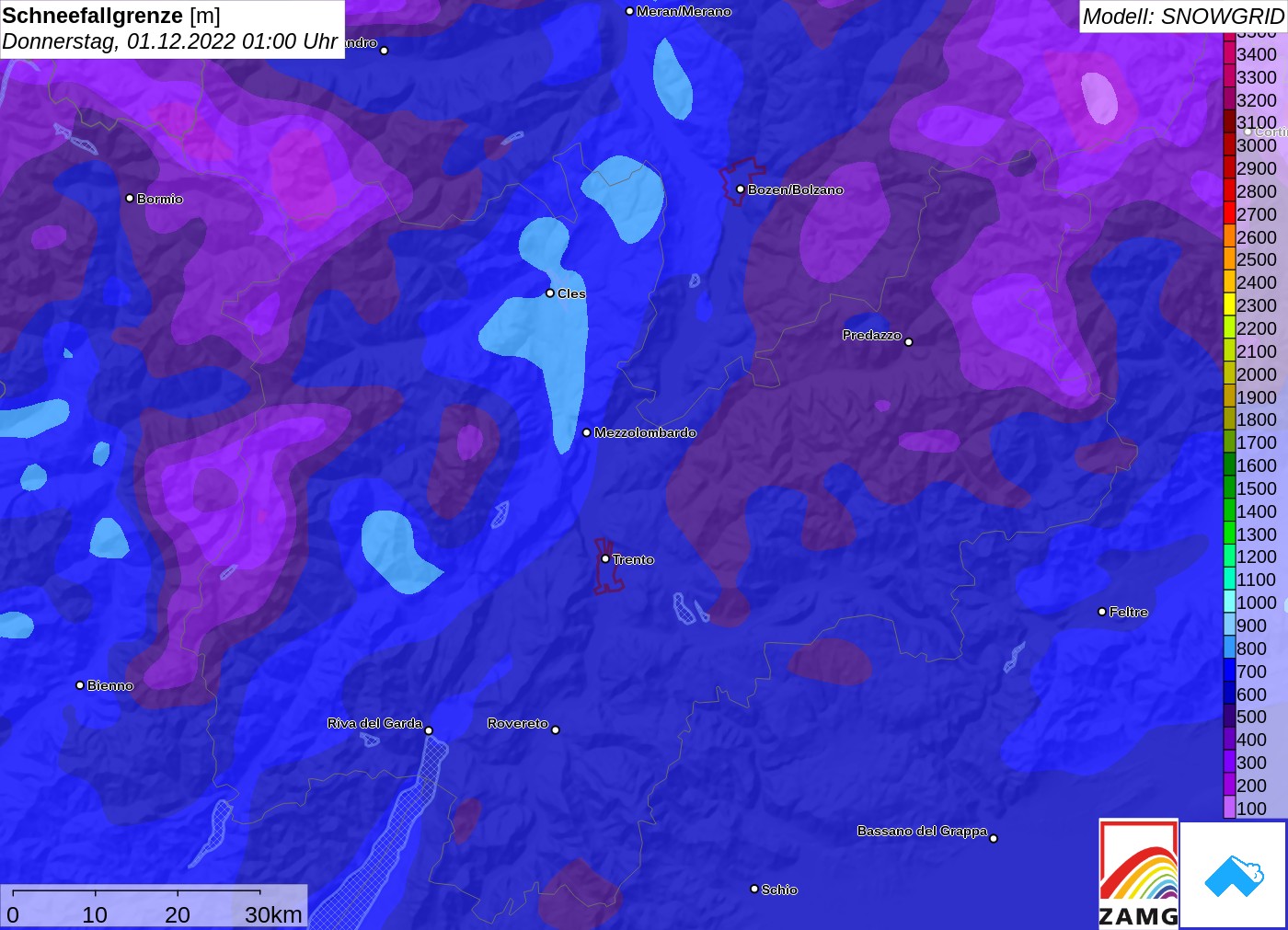Click the Riva del Garda label

pyautogui.click(x=374, y=723)
